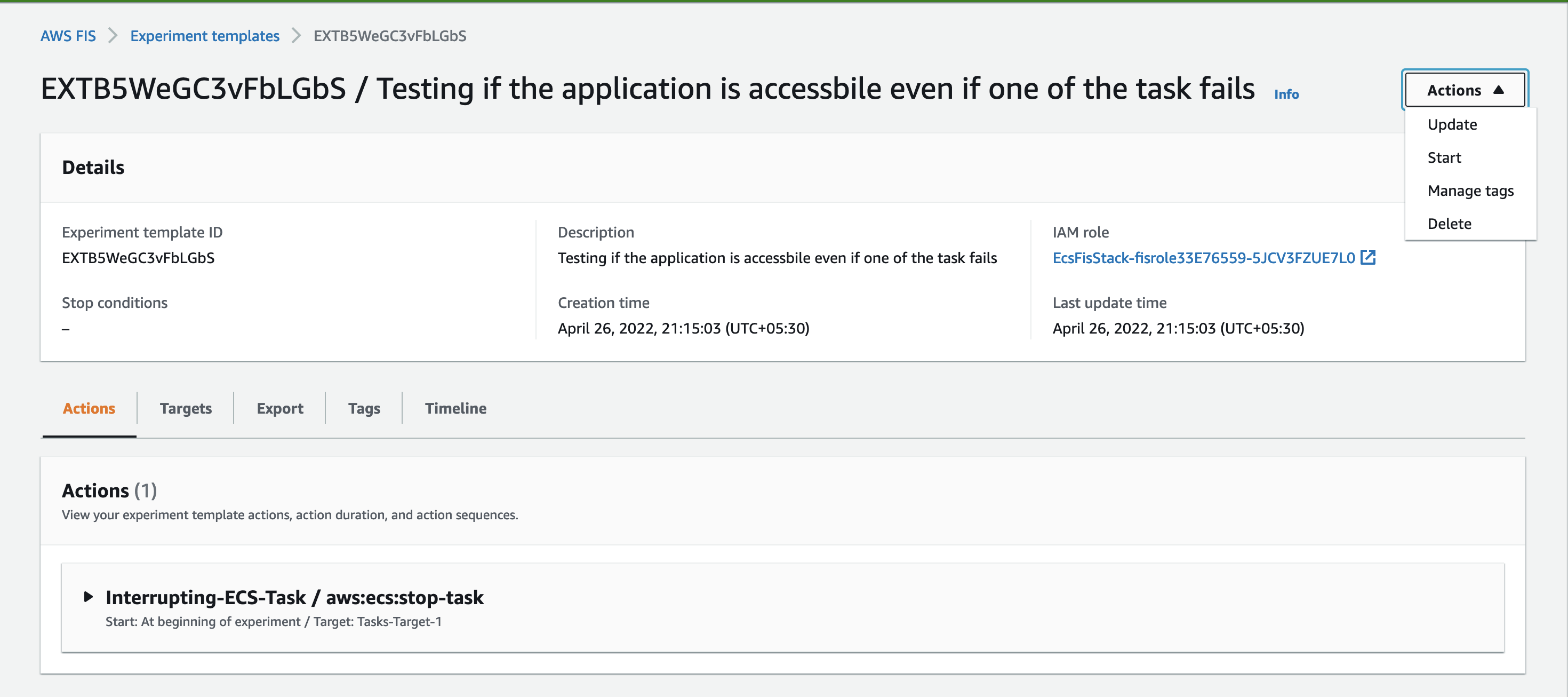The height and width of the screenshot is (697, 1568).
Task: Click the Info link beside the title
Action: (1286, 94)
